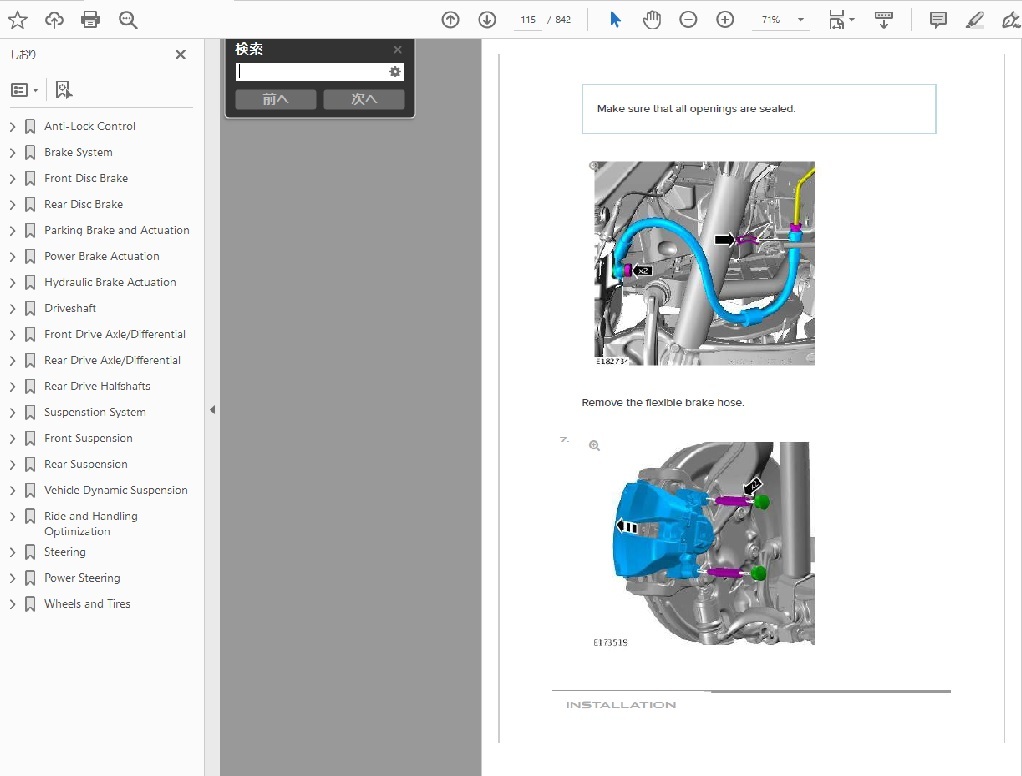
Task: Click in the search text field
Action: point(312,72)
